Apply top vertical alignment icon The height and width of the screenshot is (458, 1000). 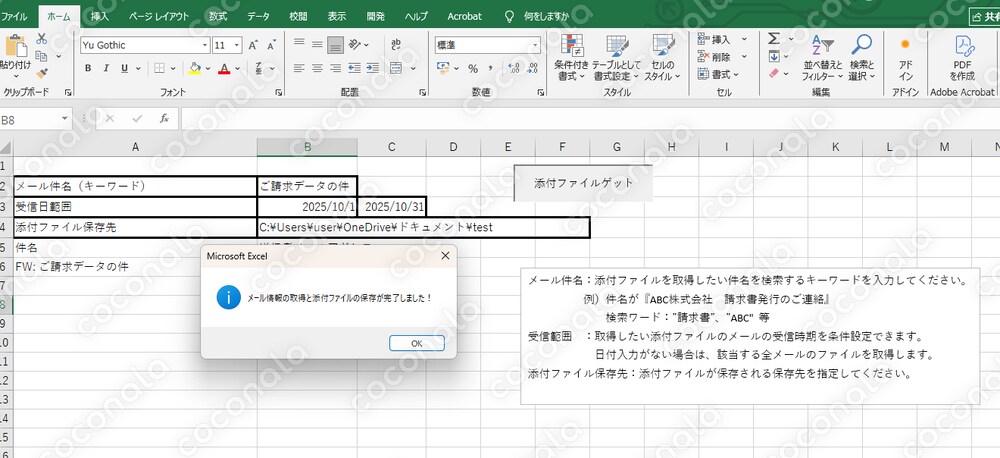pyautogui.click(x=298, y=45)
